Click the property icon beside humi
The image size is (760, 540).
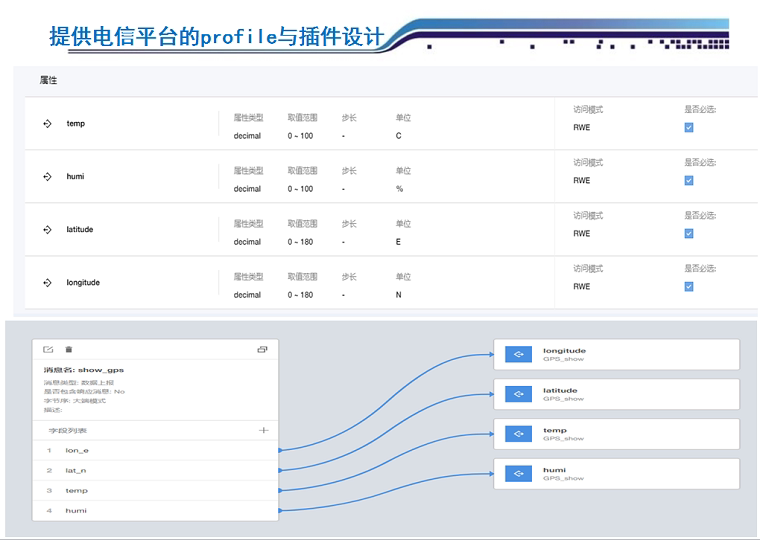click(x=47, y=176)
